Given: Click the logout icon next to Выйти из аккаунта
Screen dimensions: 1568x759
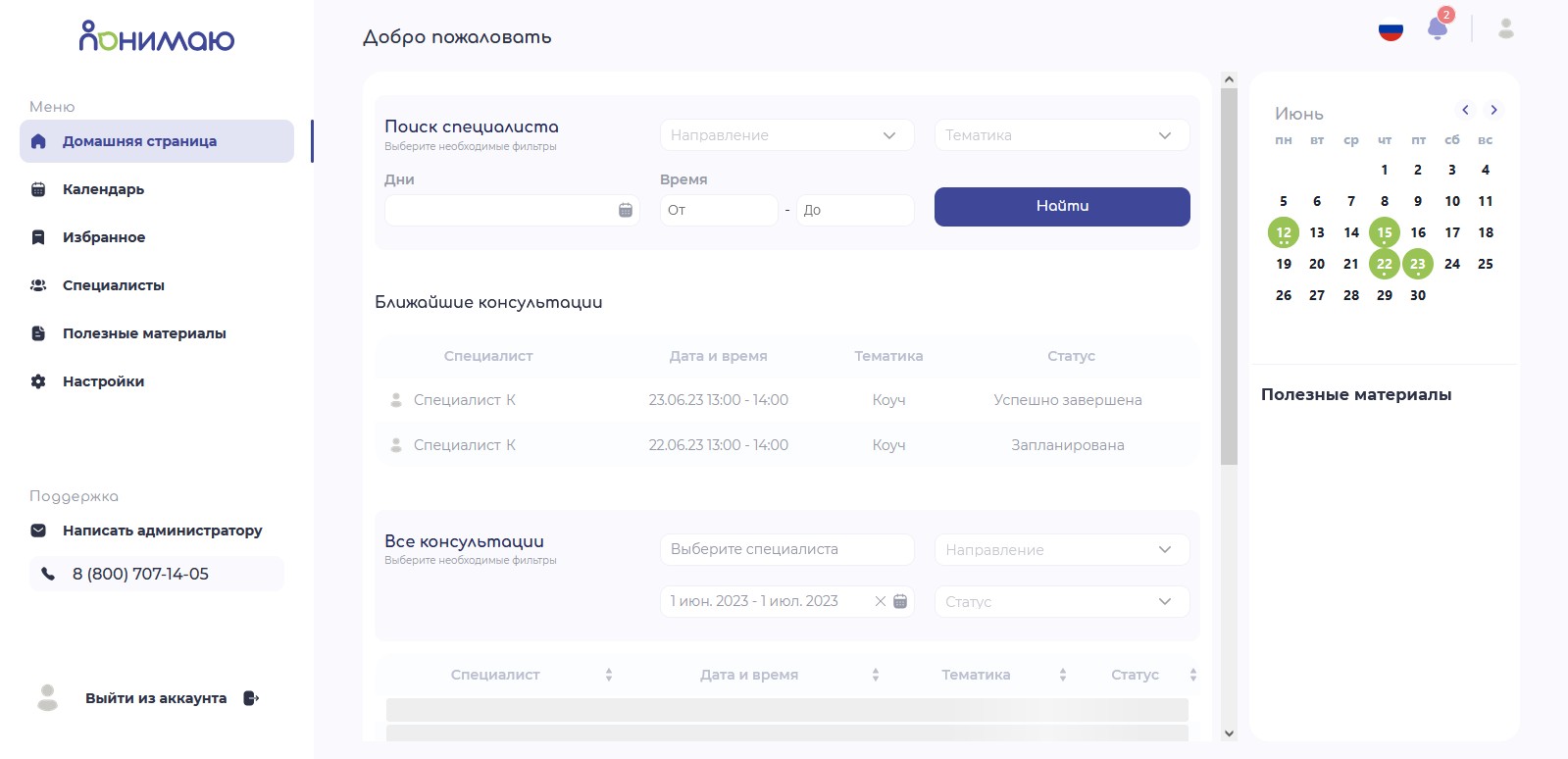Looking at the screenshot, I should 251,698.
